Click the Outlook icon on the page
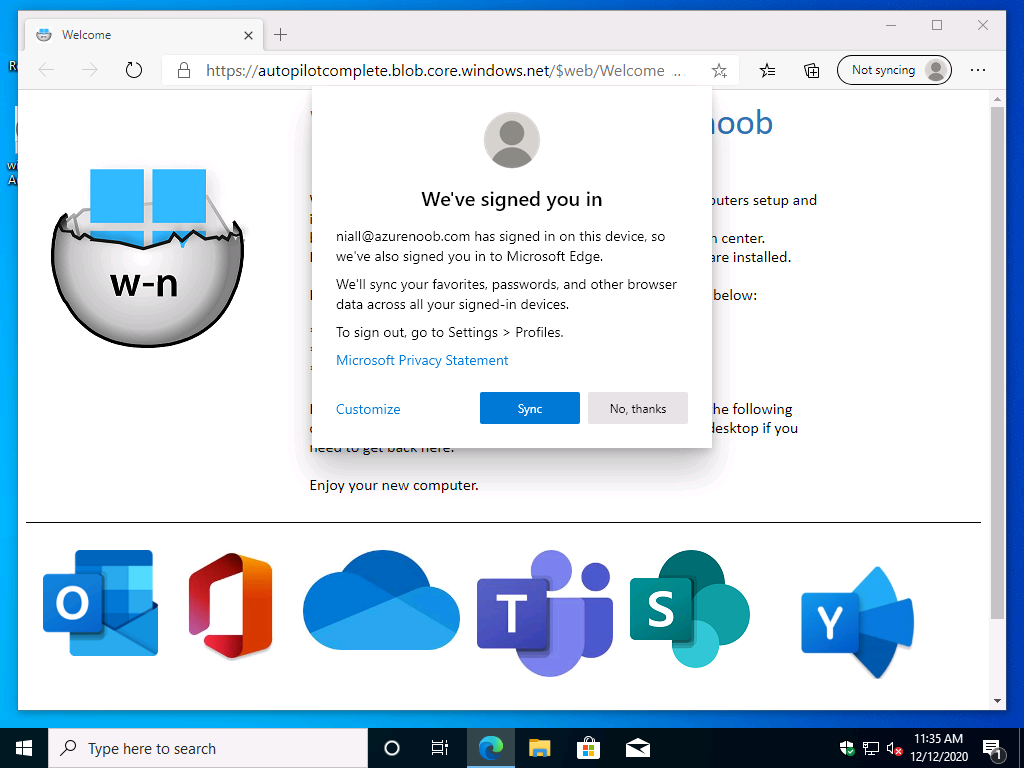This screenshot has height=768, width=1024. pyautogui.click(x=100, y=603)
